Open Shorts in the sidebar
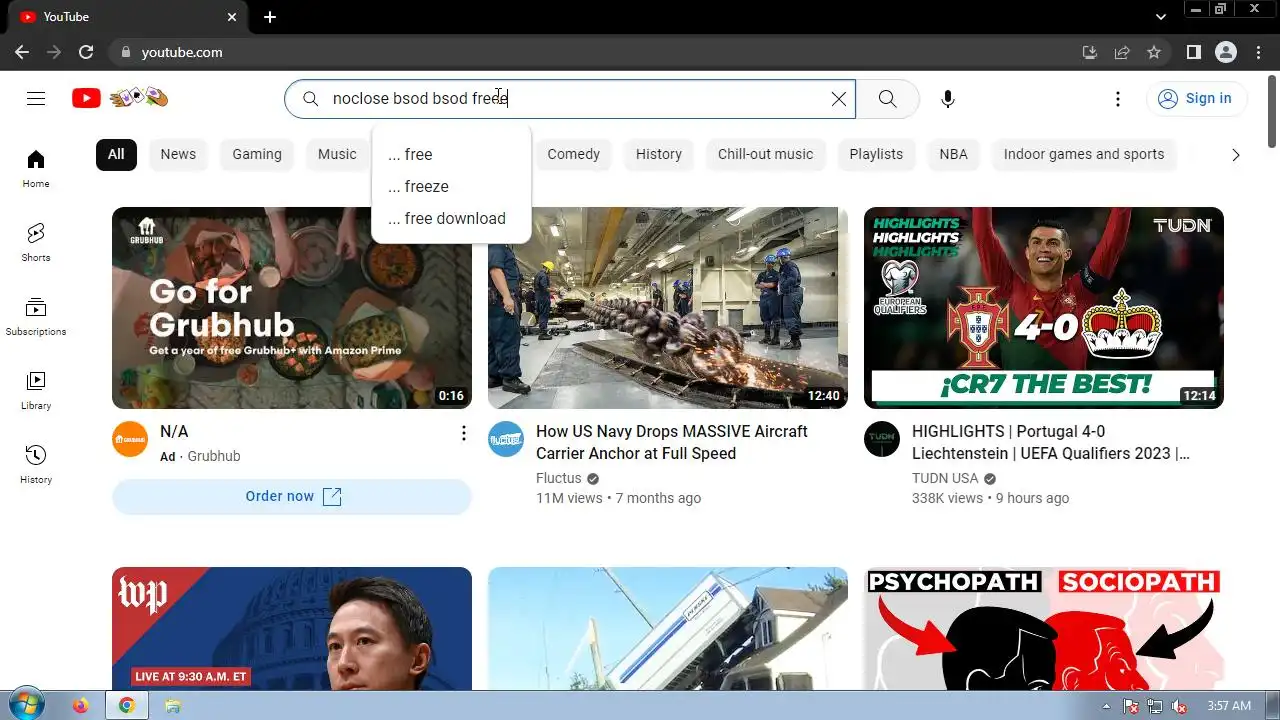 click(36, 242)
